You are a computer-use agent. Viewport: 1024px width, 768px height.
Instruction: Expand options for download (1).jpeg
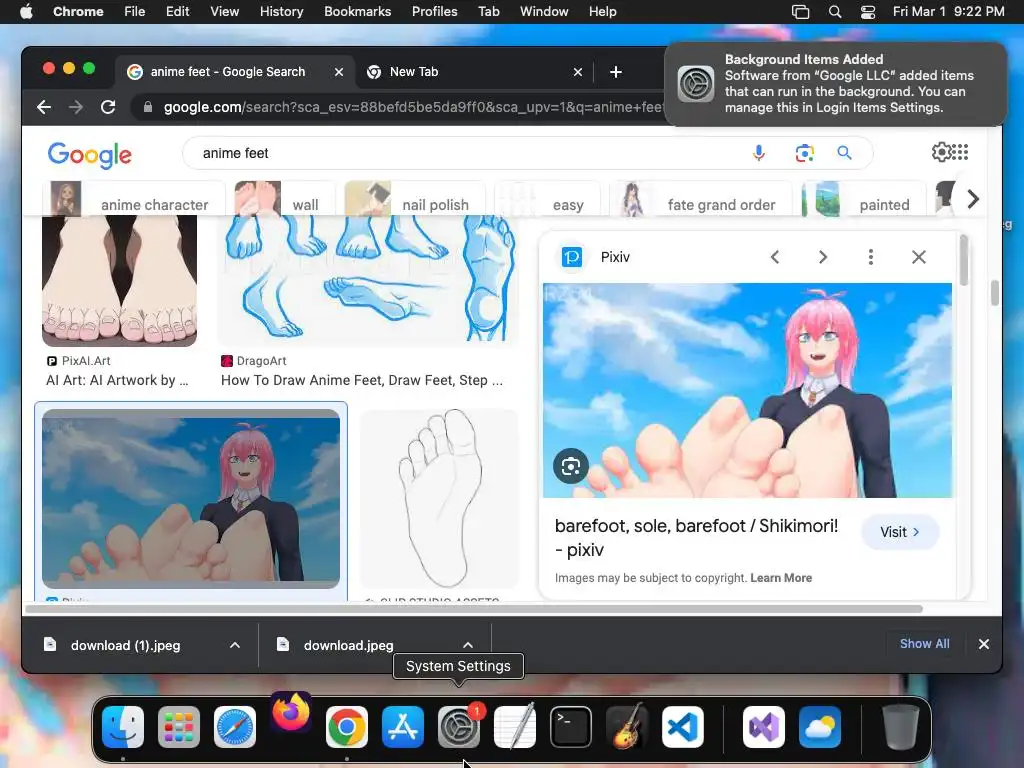[235, 645]
